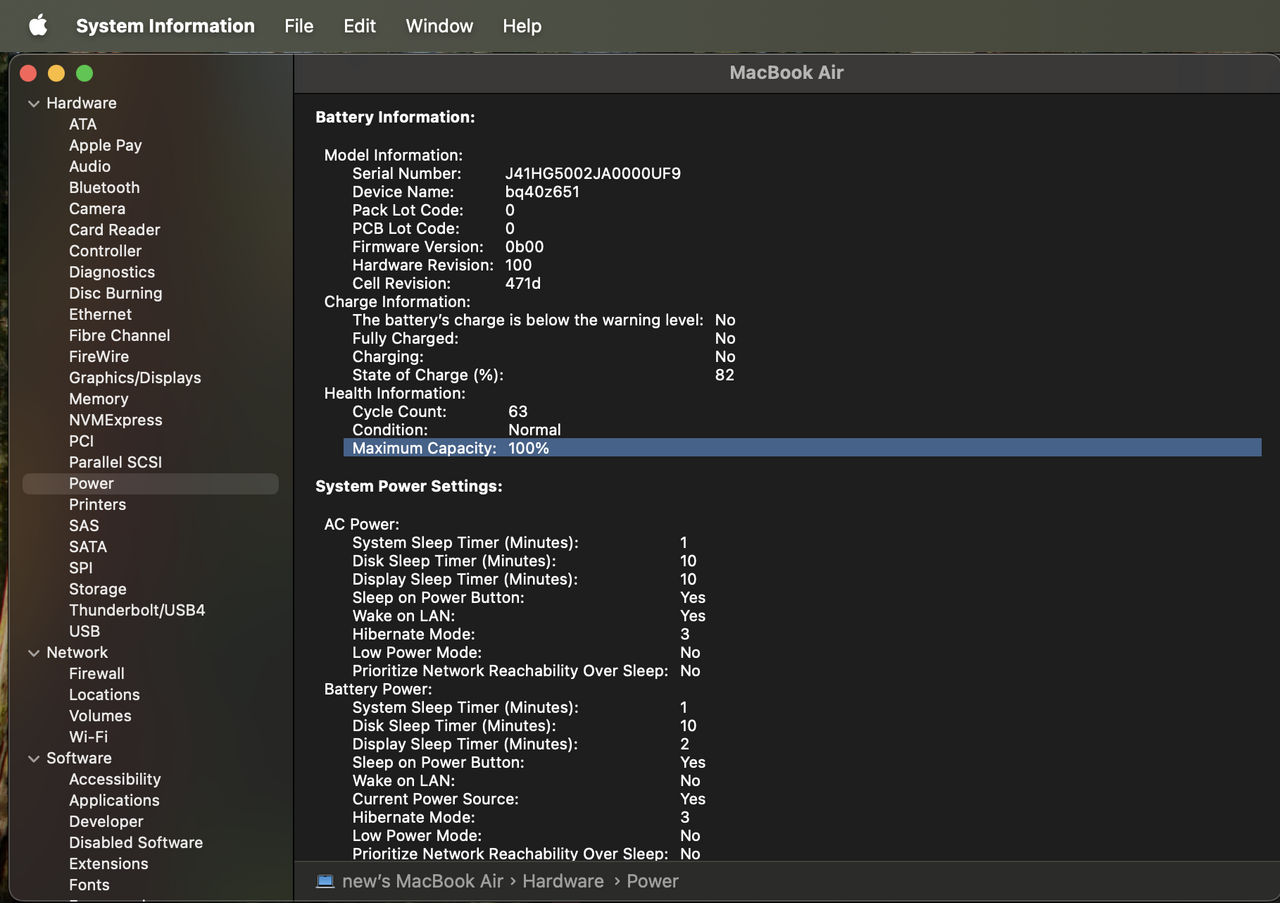Collapse the Network section

pos(34,653)
